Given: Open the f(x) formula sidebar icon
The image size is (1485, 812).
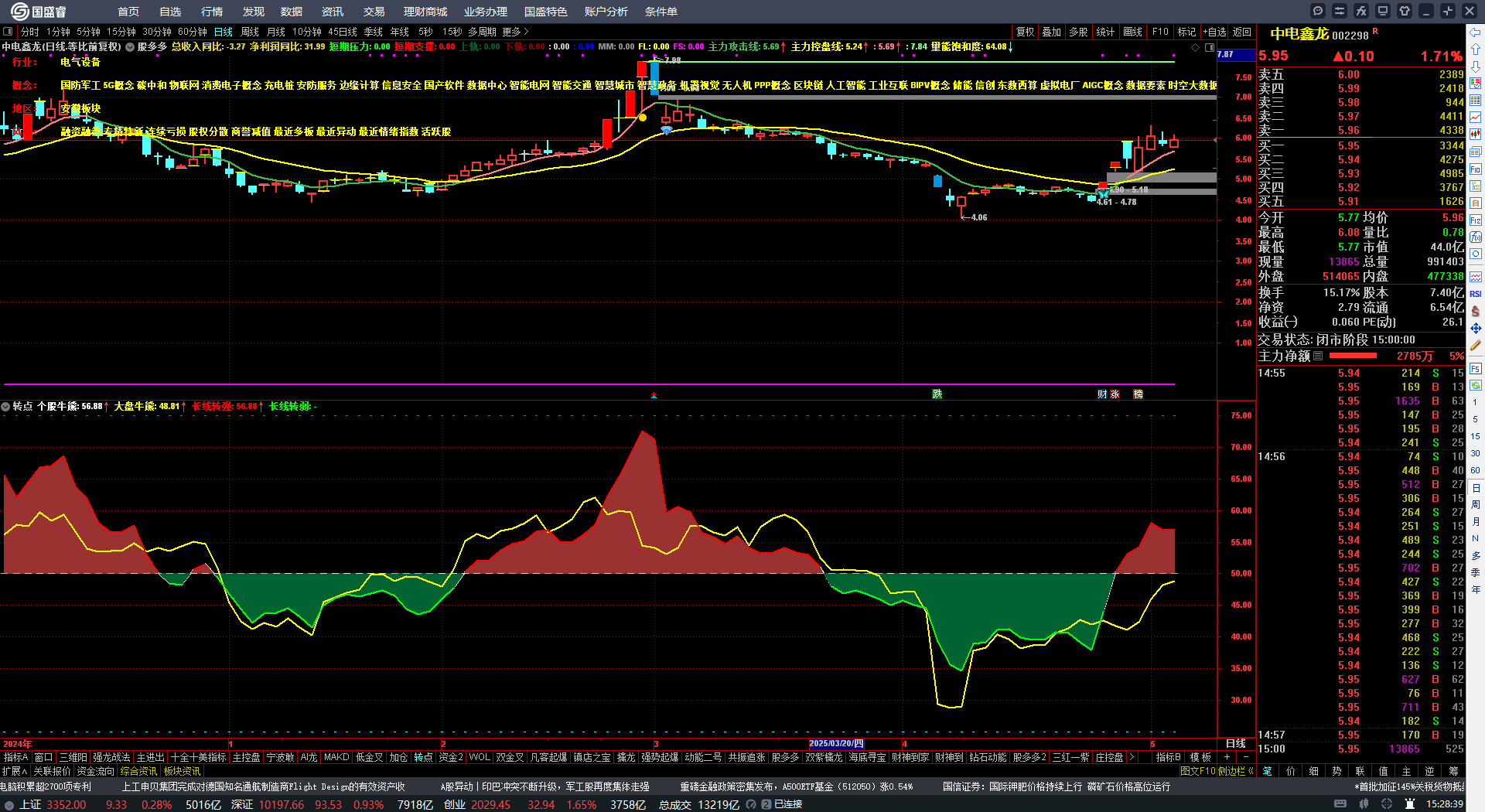Looking at the screenshot, I should click(1476, 237).
